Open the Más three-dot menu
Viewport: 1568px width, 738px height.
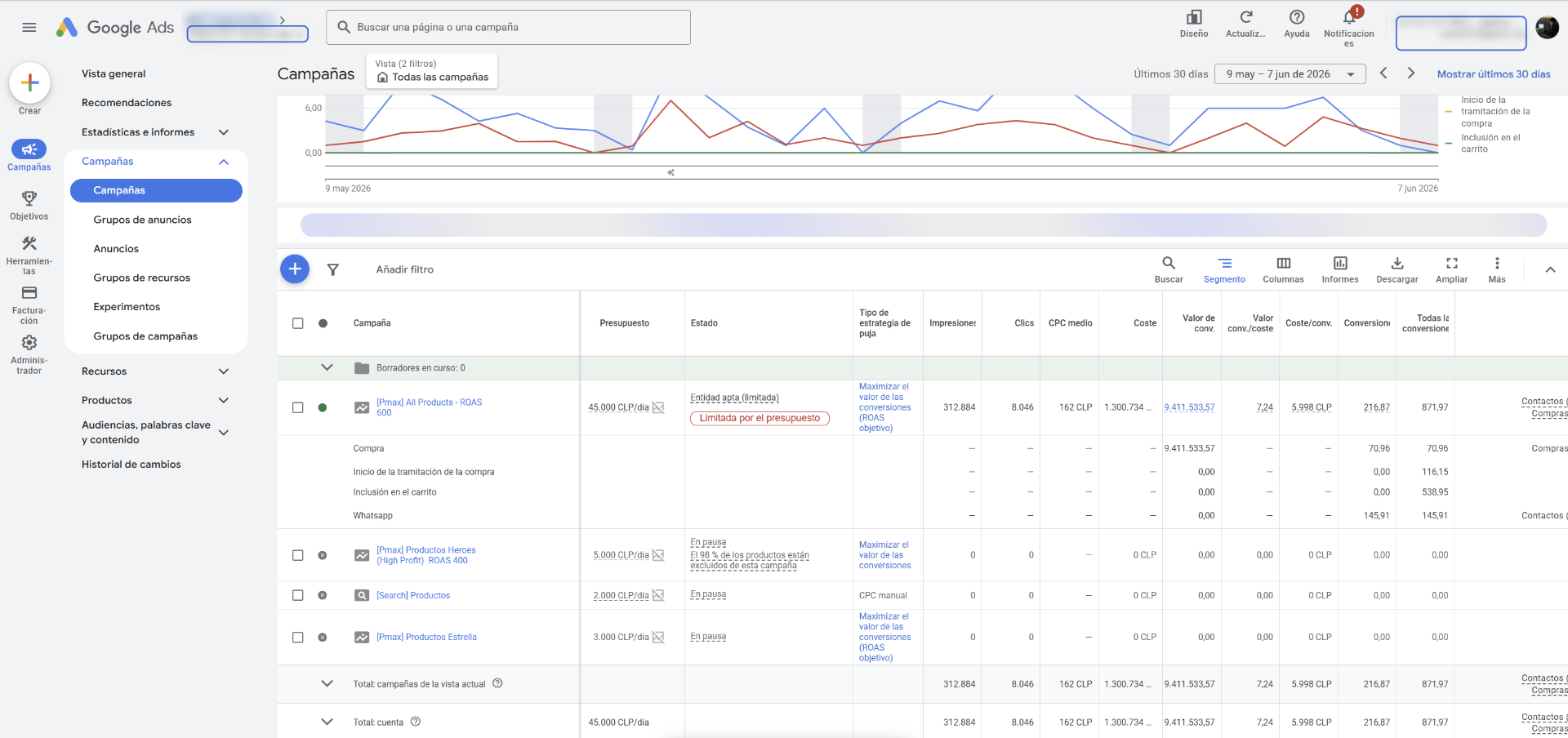click(x=1497, y=269)
